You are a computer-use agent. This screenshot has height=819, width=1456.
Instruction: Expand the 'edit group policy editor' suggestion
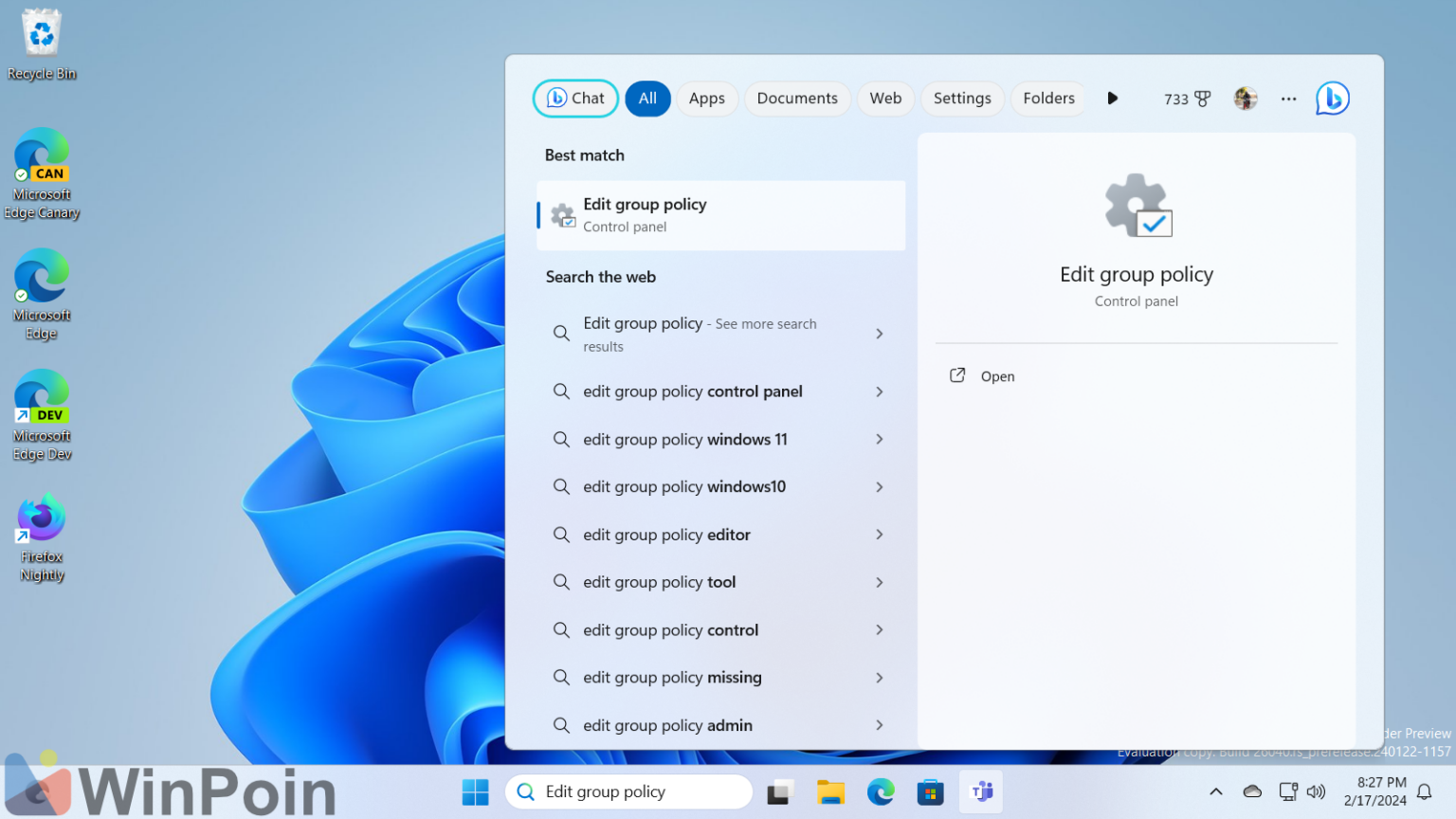tap(880, 535)
